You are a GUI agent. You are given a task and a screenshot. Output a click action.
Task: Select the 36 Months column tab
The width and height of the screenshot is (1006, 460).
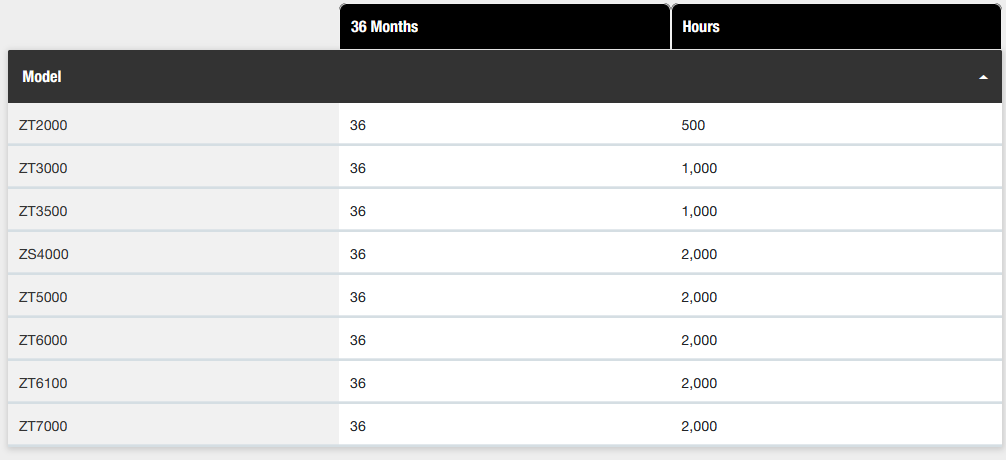[505, 26]
